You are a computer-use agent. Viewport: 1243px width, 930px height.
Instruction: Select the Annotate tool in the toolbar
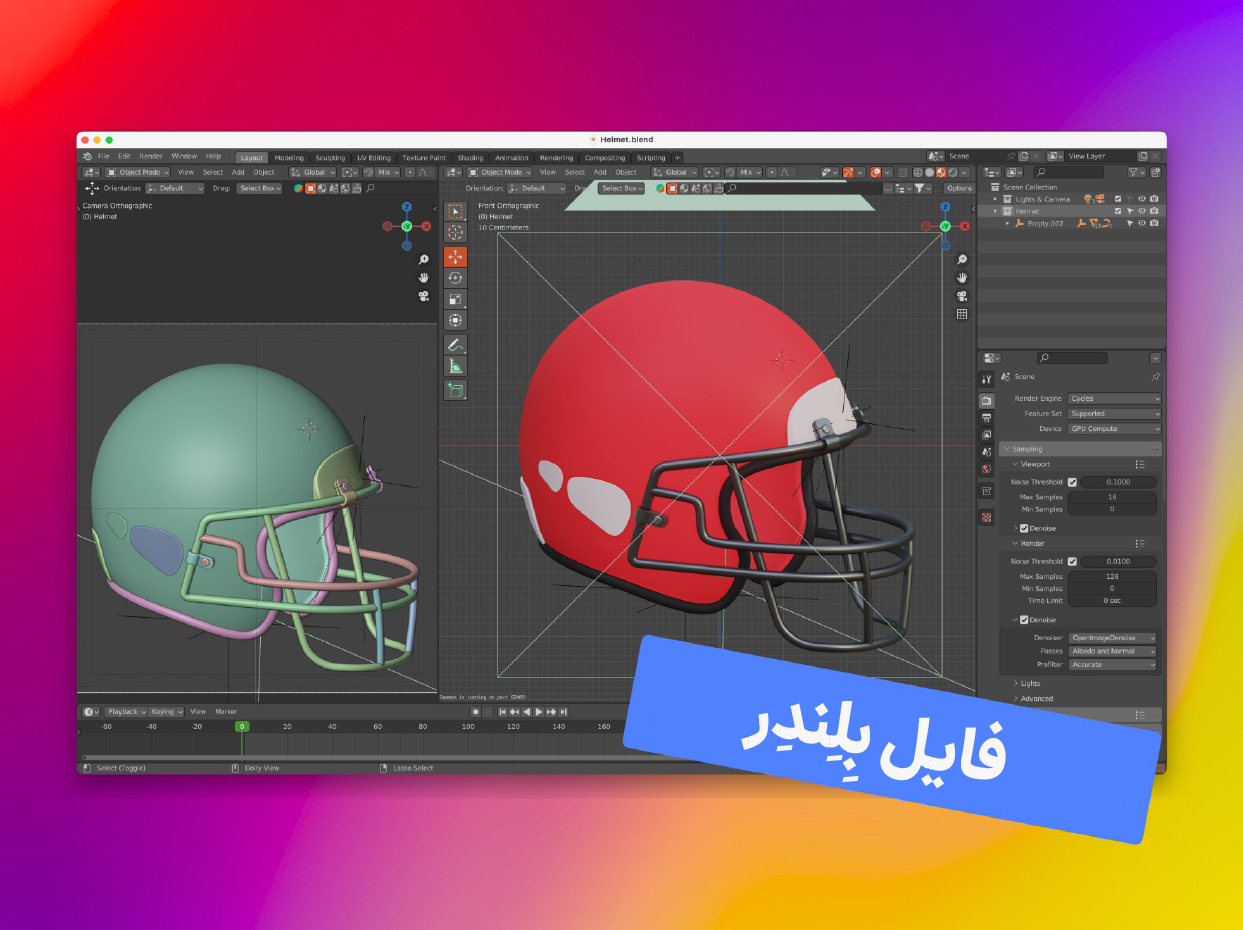[455, 344]
